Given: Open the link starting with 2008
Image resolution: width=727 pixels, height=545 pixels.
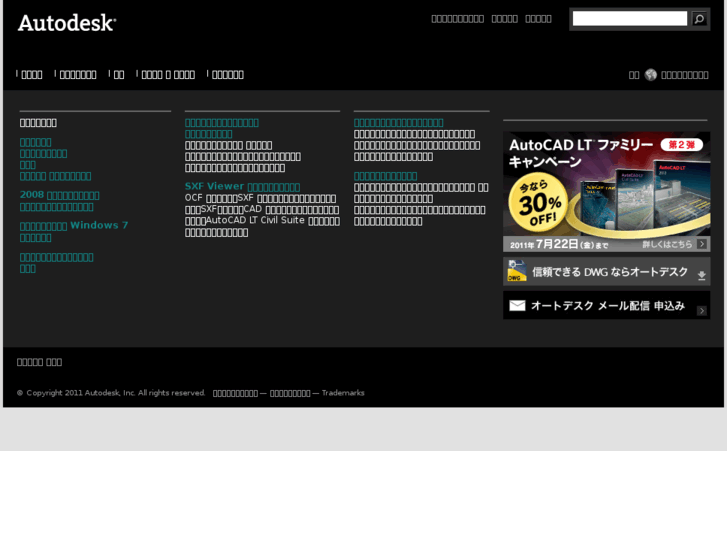Looking at the screenshot, I should pyautogui.click(x=59, y=201).
